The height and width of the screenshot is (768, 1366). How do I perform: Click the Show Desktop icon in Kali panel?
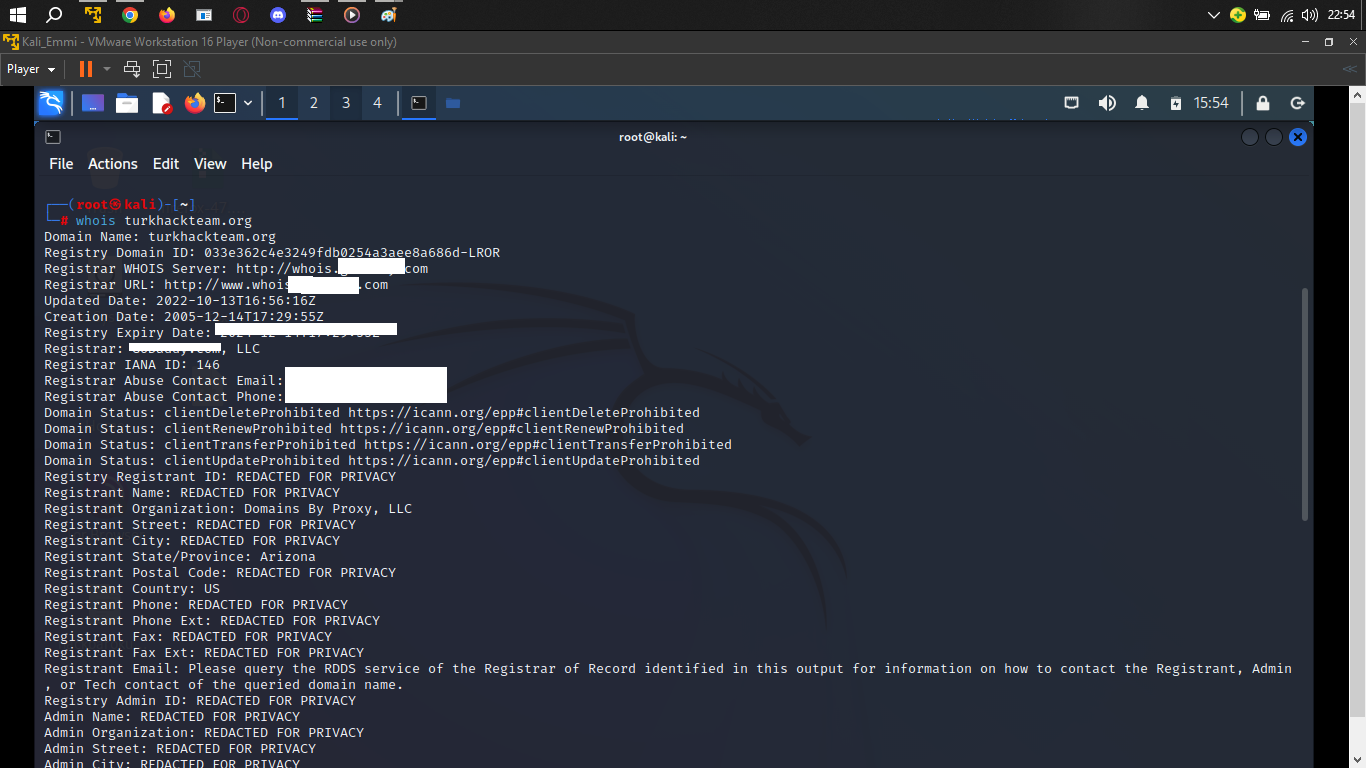coord(93,103)
